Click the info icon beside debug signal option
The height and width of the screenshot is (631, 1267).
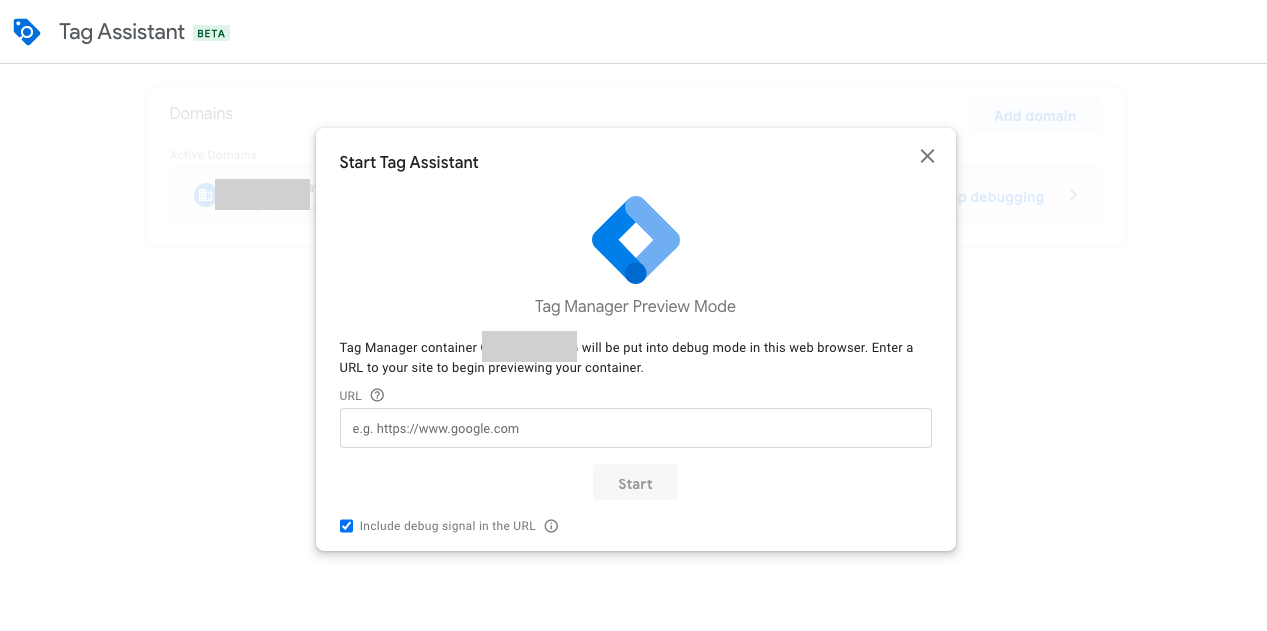point(551,526)
